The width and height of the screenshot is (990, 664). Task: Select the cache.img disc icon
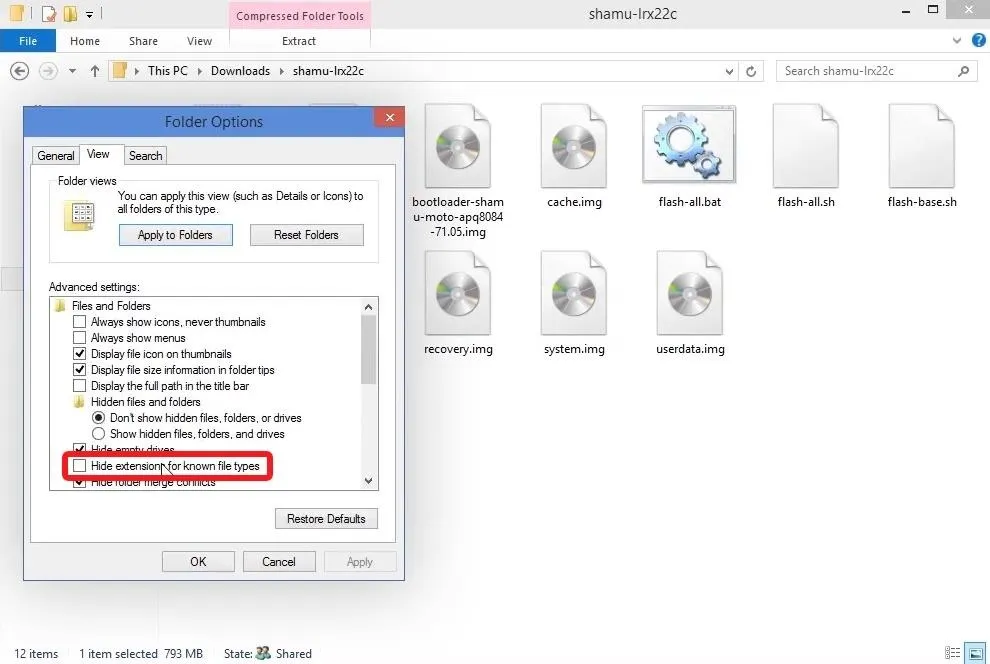click(x=573, y=146)
